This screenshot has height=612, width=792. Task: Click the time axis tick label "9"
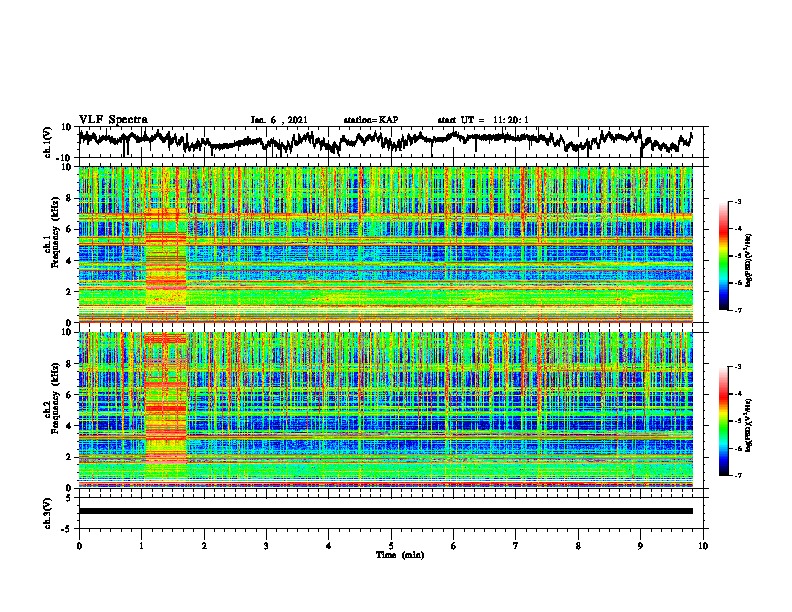point(640,546)
